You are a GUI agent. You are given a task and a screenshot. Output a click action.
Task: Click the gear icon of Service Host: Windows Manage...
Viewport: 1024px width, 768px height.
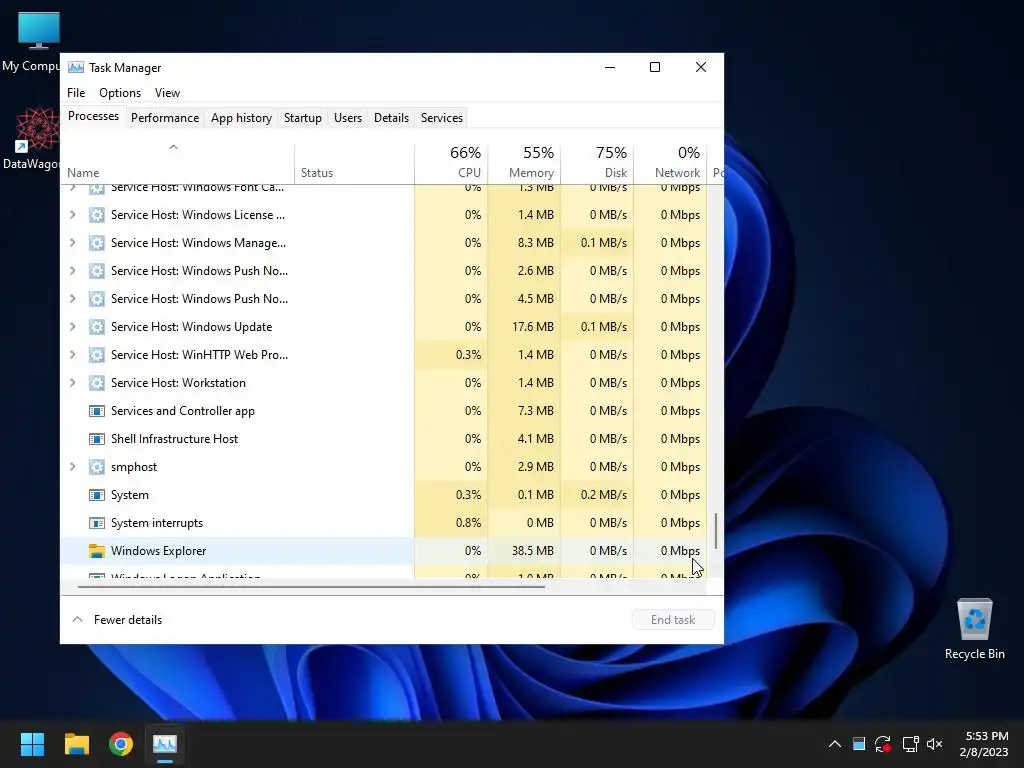click(97, 243)
